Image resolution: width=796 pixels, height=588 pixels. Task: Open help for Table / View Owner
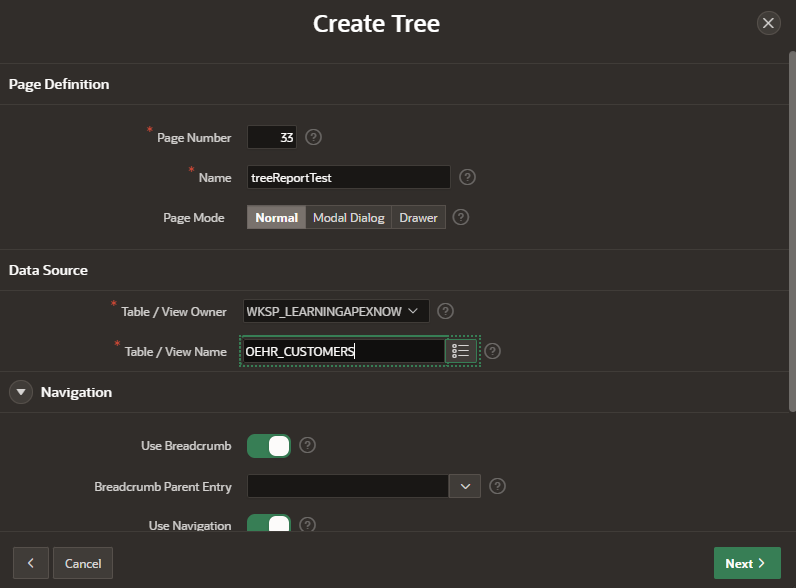(445, 311)
